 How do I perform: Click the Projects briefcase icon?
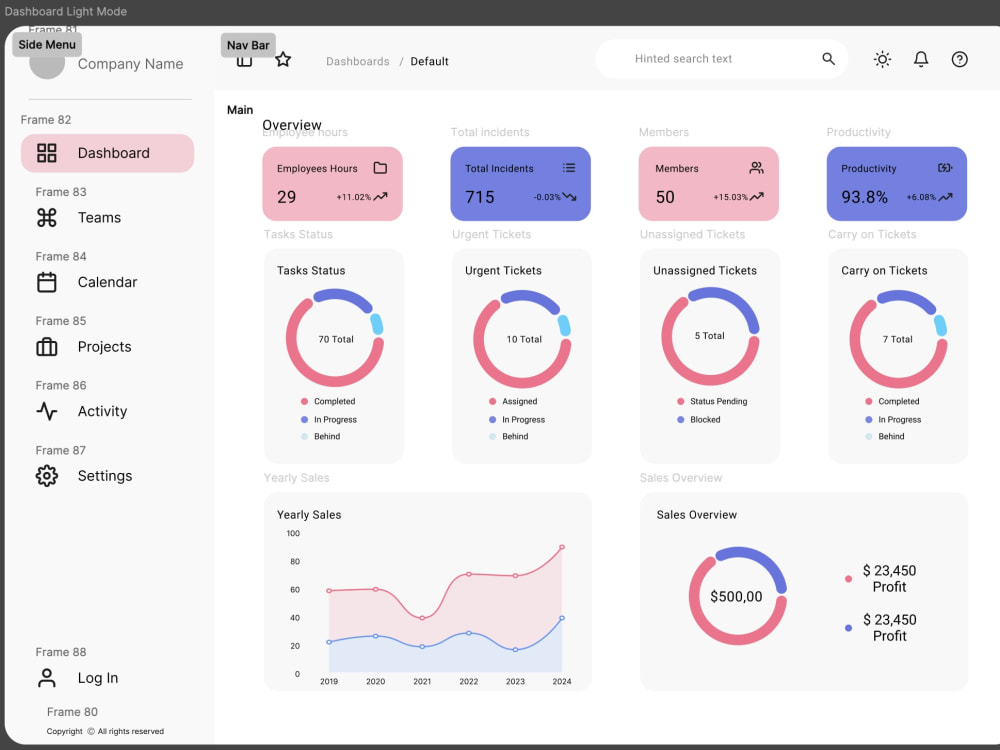pos(47,347)
